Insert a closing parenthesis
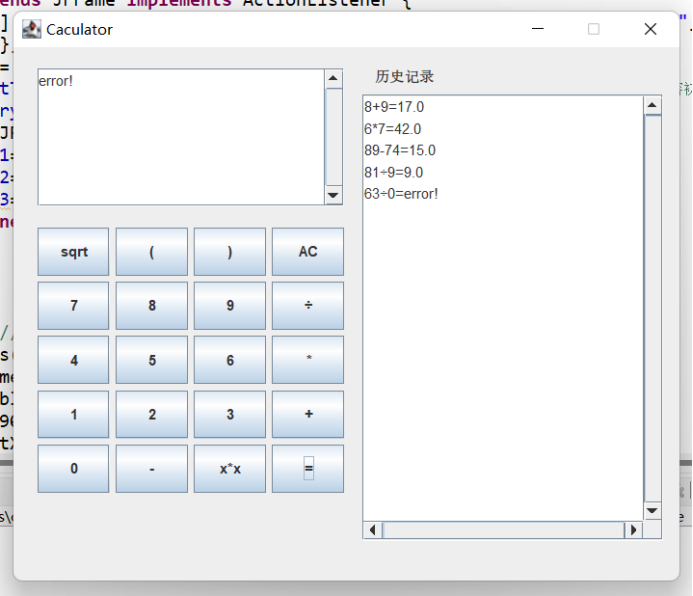The image size is (693, 596). (230, 252)
